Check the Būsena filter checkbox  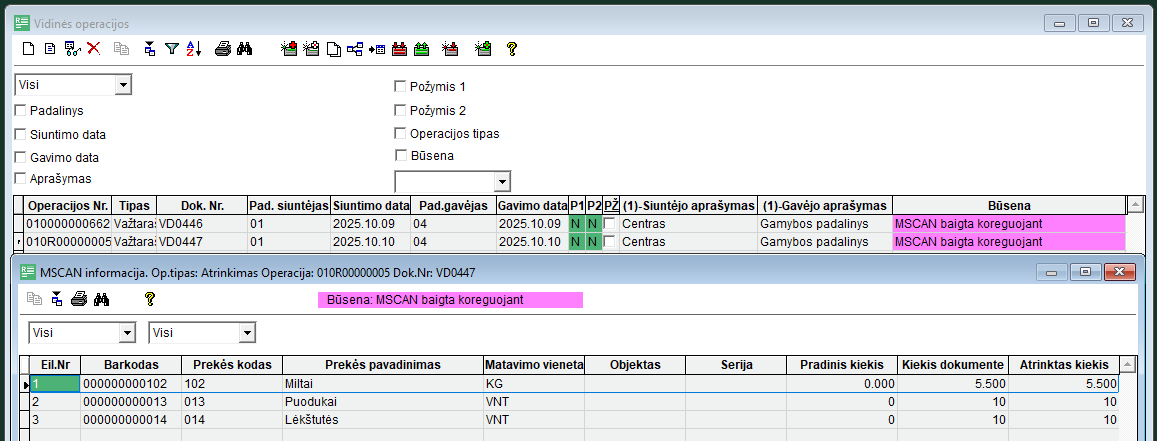(x=401, y=155)
